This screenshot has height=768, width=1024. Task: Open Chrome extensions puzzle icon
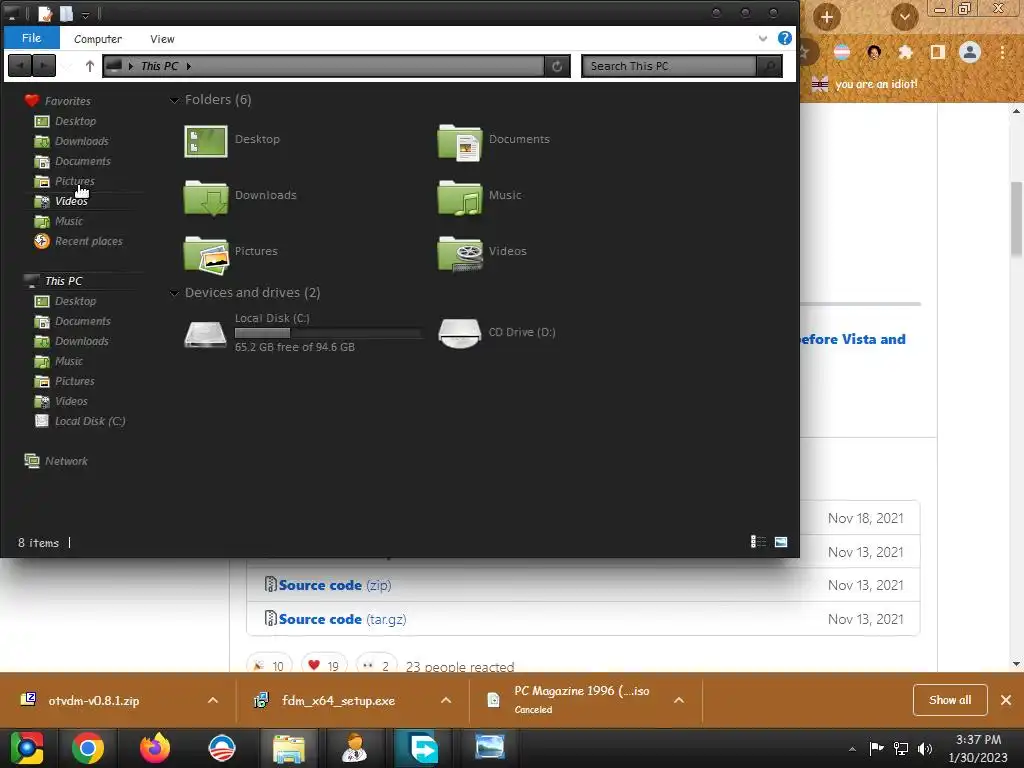[x=905, y=52]
